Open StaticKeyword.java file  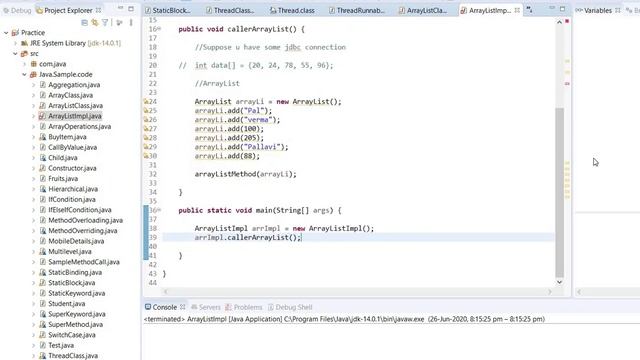(x=77, y=293)
